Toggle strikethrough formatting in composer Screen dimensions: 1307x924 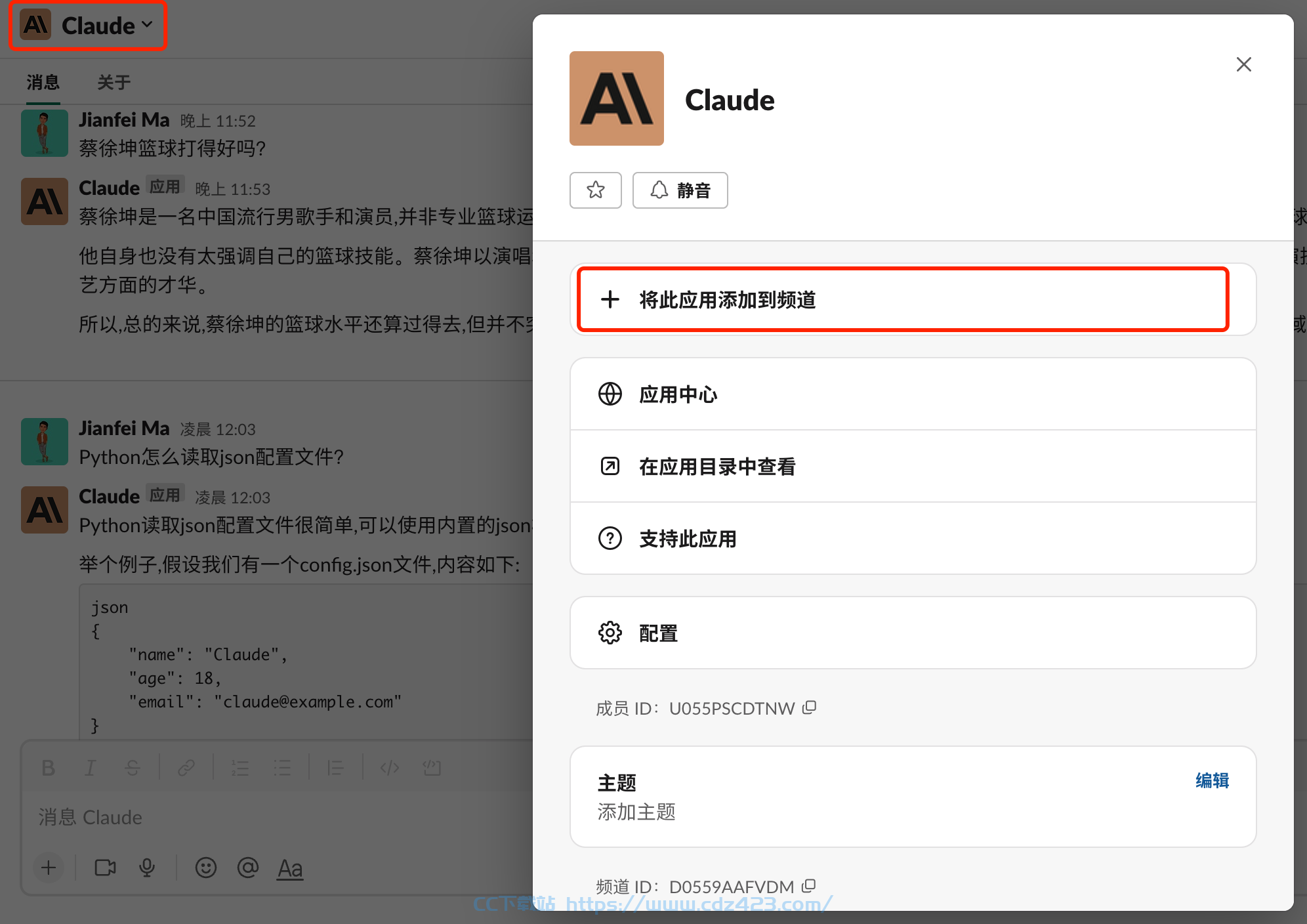coord(132,768)
